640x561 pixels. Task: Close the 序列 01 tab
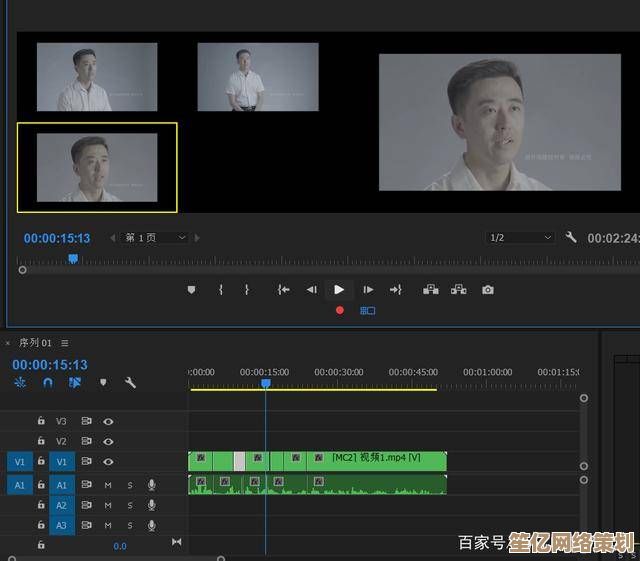7,343
